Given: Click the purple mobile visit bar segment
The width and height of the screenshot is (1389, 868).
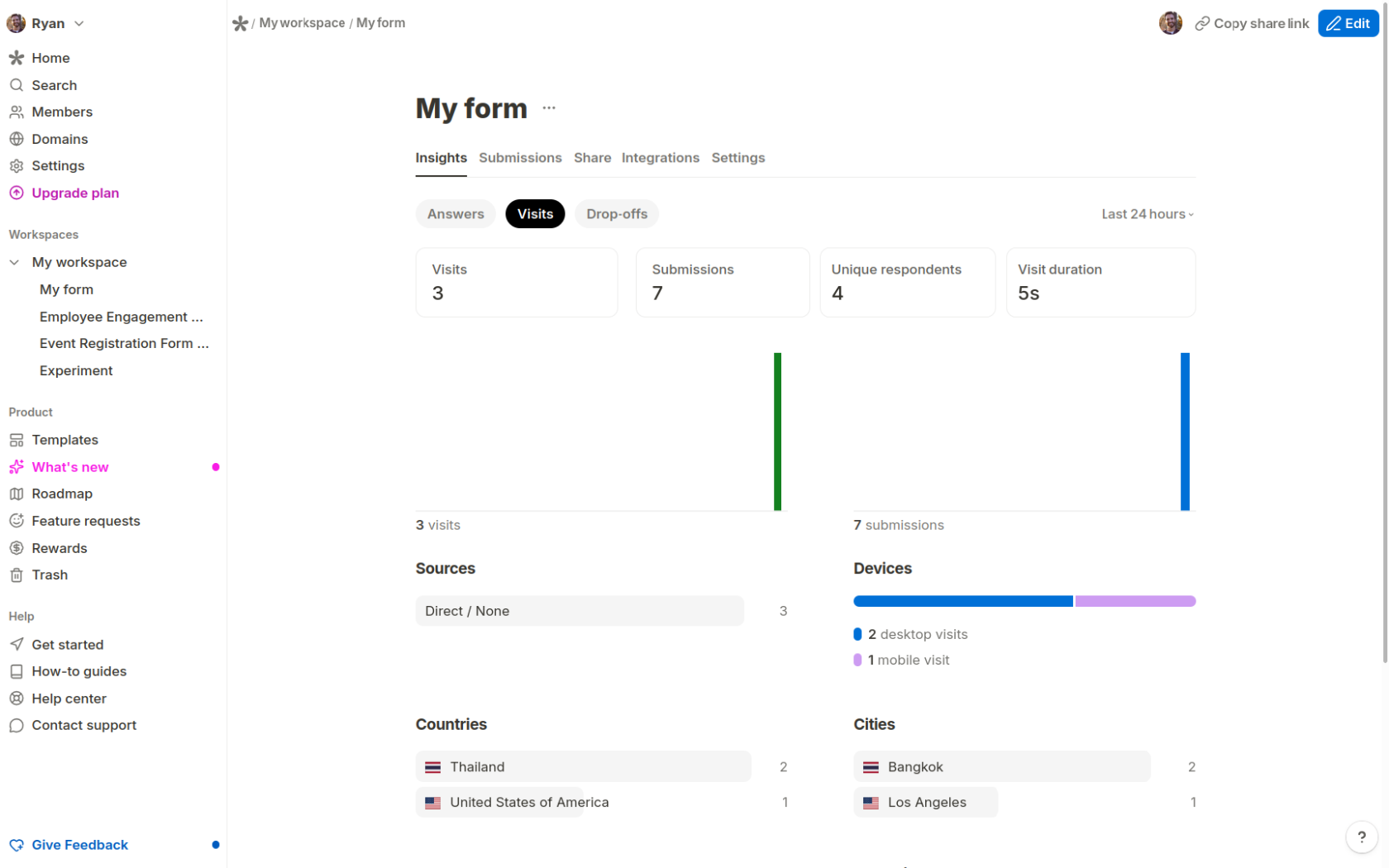Looking at the screenshot, I should pyautogui.click(x=1135, y=601).
